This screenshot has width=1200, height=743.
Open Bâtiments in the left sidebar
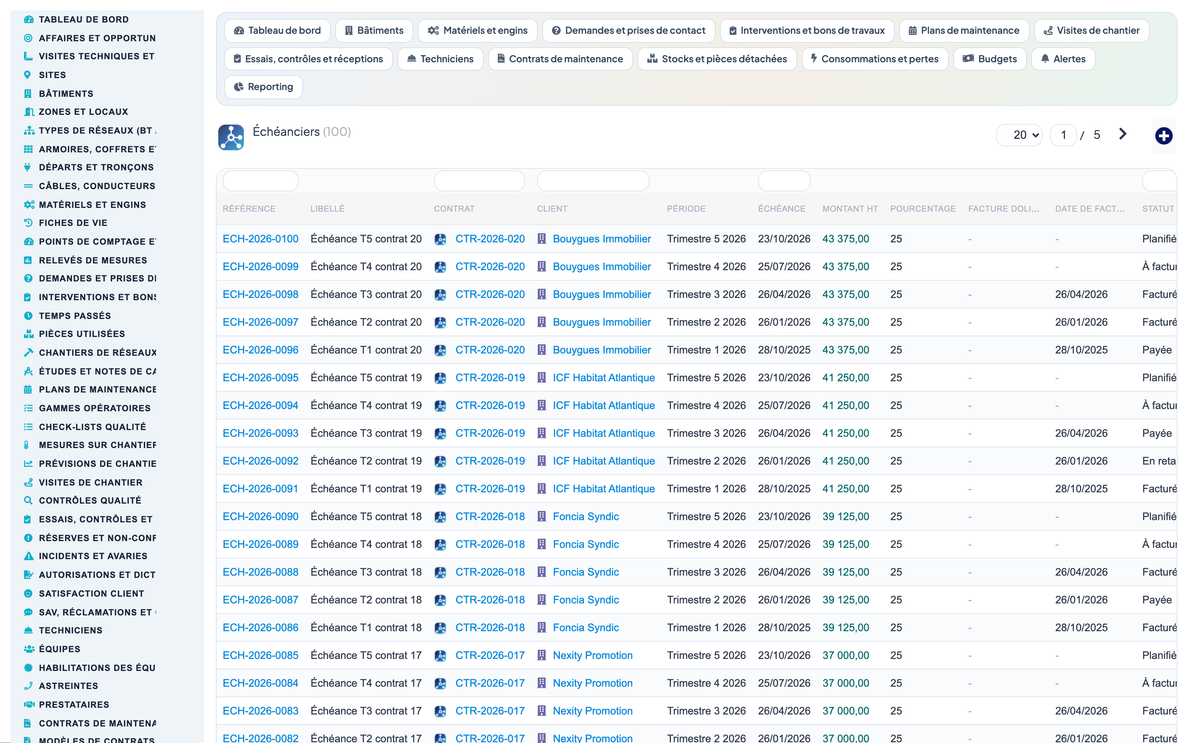click(x=66, y=93)
